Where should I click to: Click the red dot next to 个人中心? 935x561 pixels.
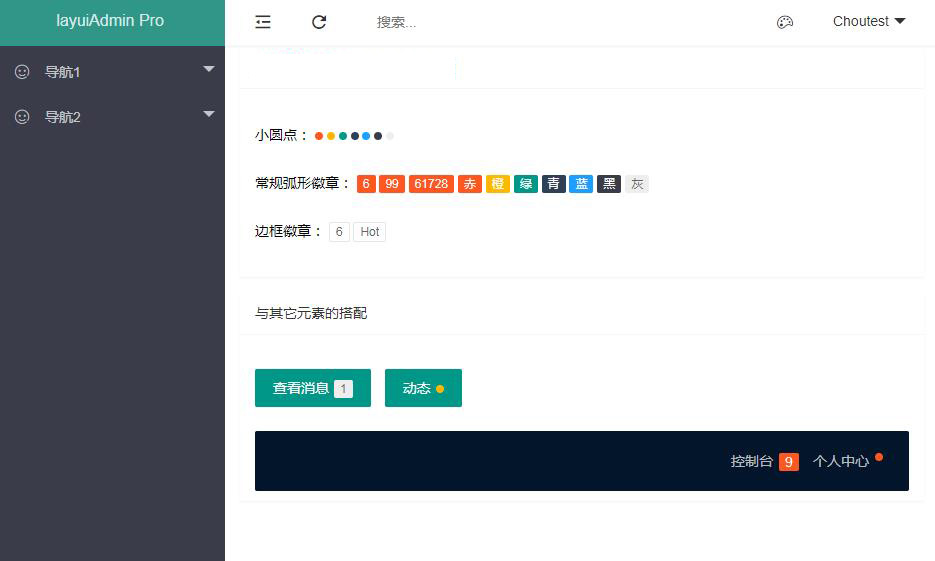879,457
